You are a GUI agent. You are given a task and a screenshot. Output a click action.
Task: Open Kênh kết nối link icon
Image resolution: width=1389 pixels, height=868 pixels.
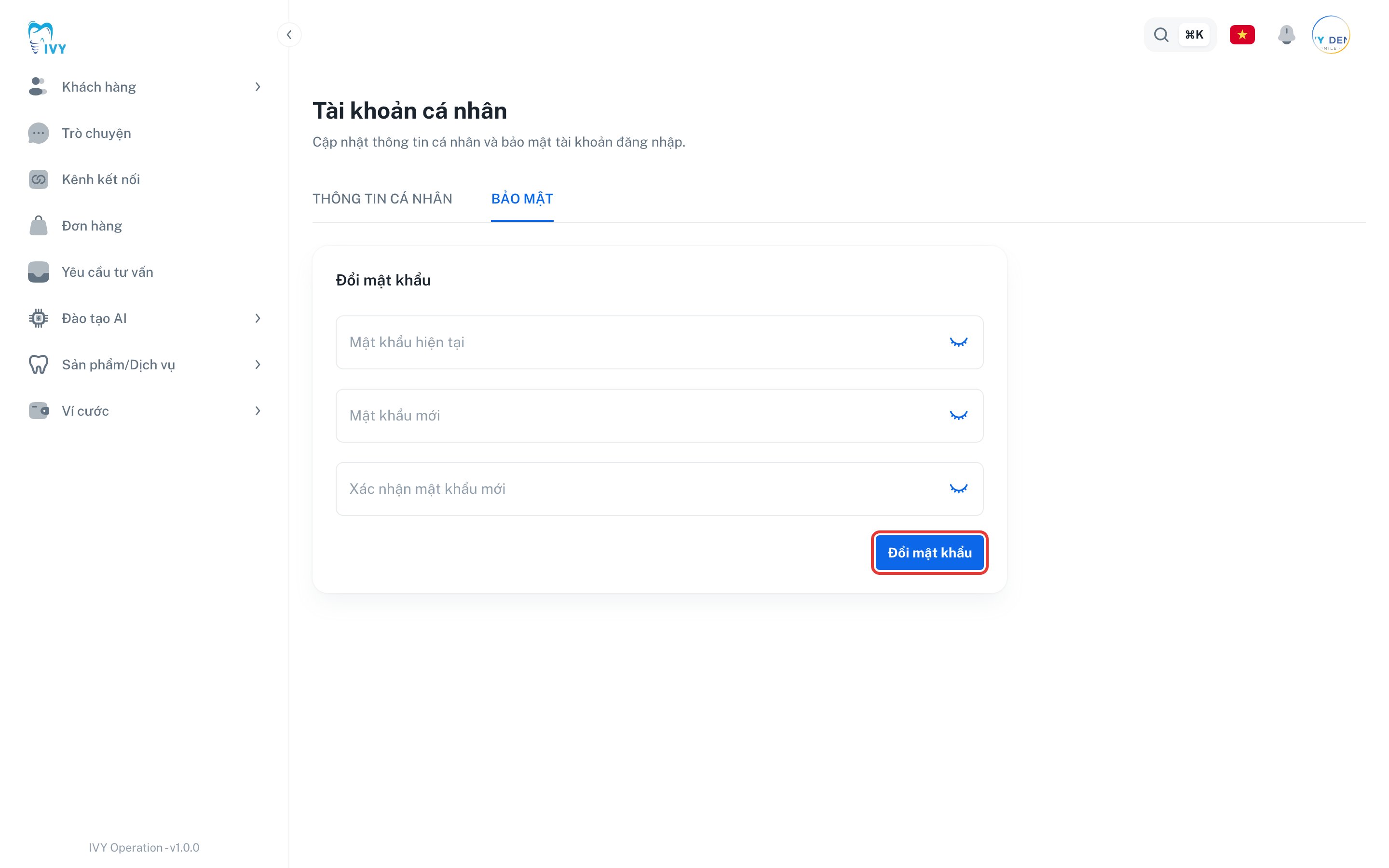click(x=39, y=180)
